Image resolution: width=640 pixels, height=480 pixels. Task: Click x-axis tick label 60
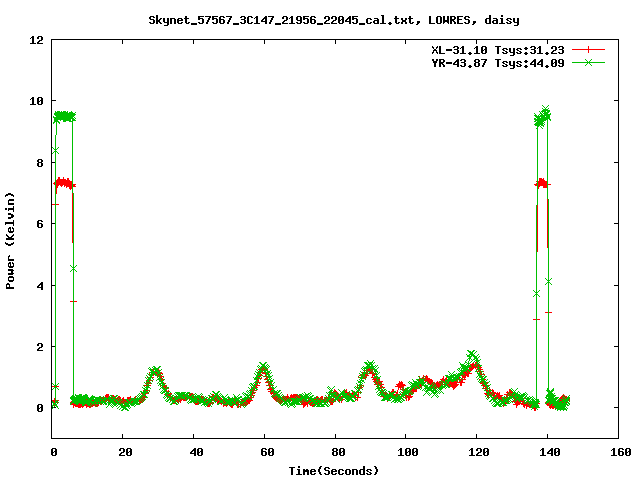click(267, 452)
